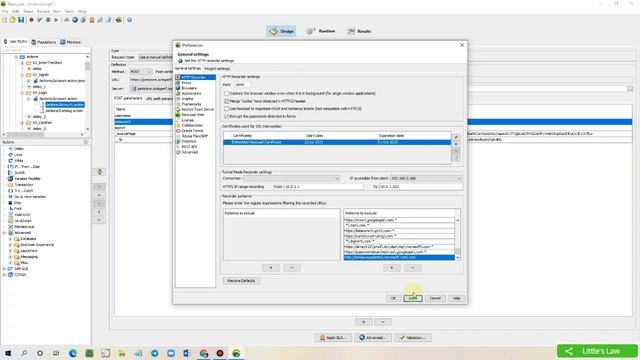Open the Collaboration preferences category
The image size is (640, 360).
(192, 125)
